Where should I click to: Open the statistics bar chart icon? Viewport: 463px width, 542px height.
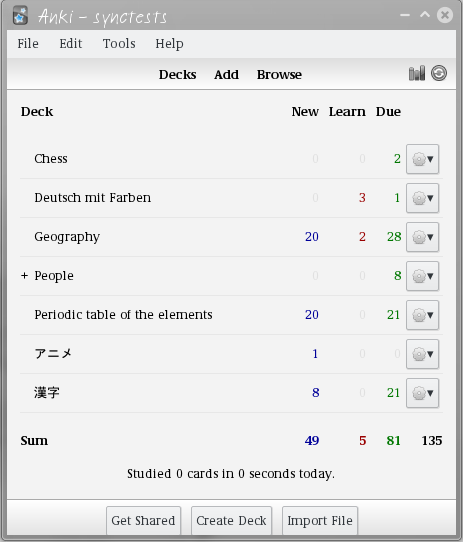click(x=417, y=73)
